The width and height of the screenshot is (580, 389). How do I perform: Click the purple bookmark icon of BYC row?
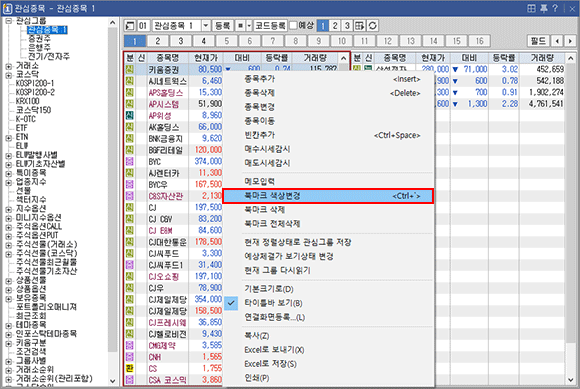click(129, 161)
